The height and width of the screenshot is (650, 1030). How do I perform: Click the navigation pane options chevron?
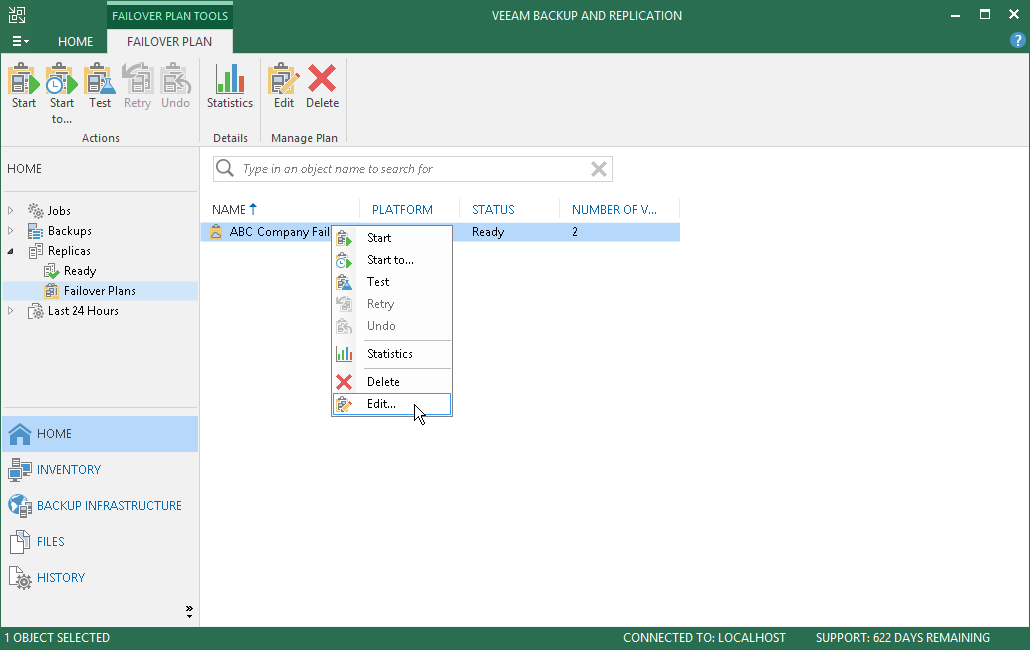click(189, 612)
